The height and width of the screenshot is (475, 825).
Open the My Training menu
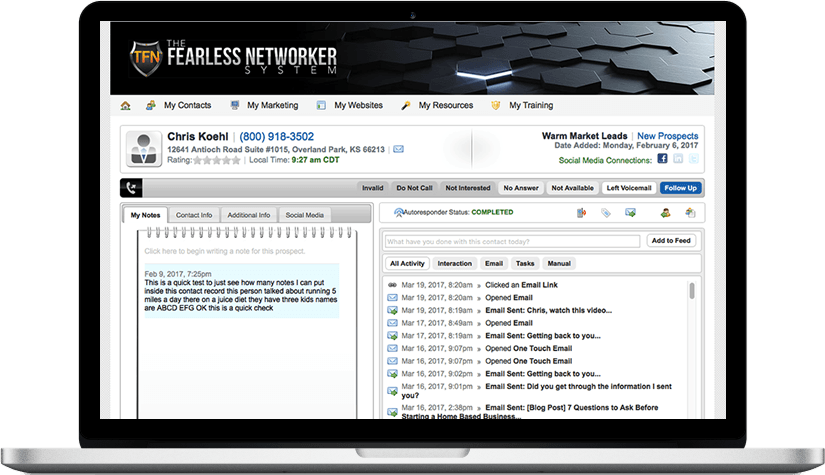click(531, 105)
